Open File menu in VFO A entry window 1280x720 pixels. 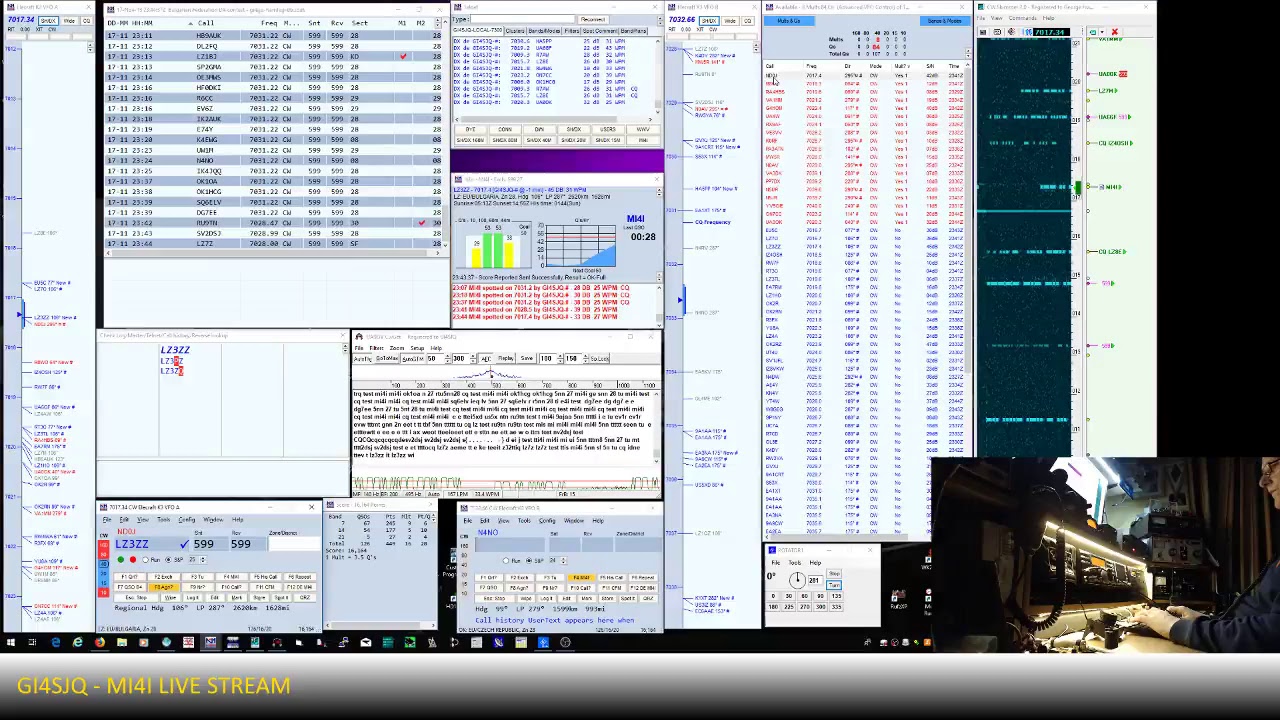point(107,519)
